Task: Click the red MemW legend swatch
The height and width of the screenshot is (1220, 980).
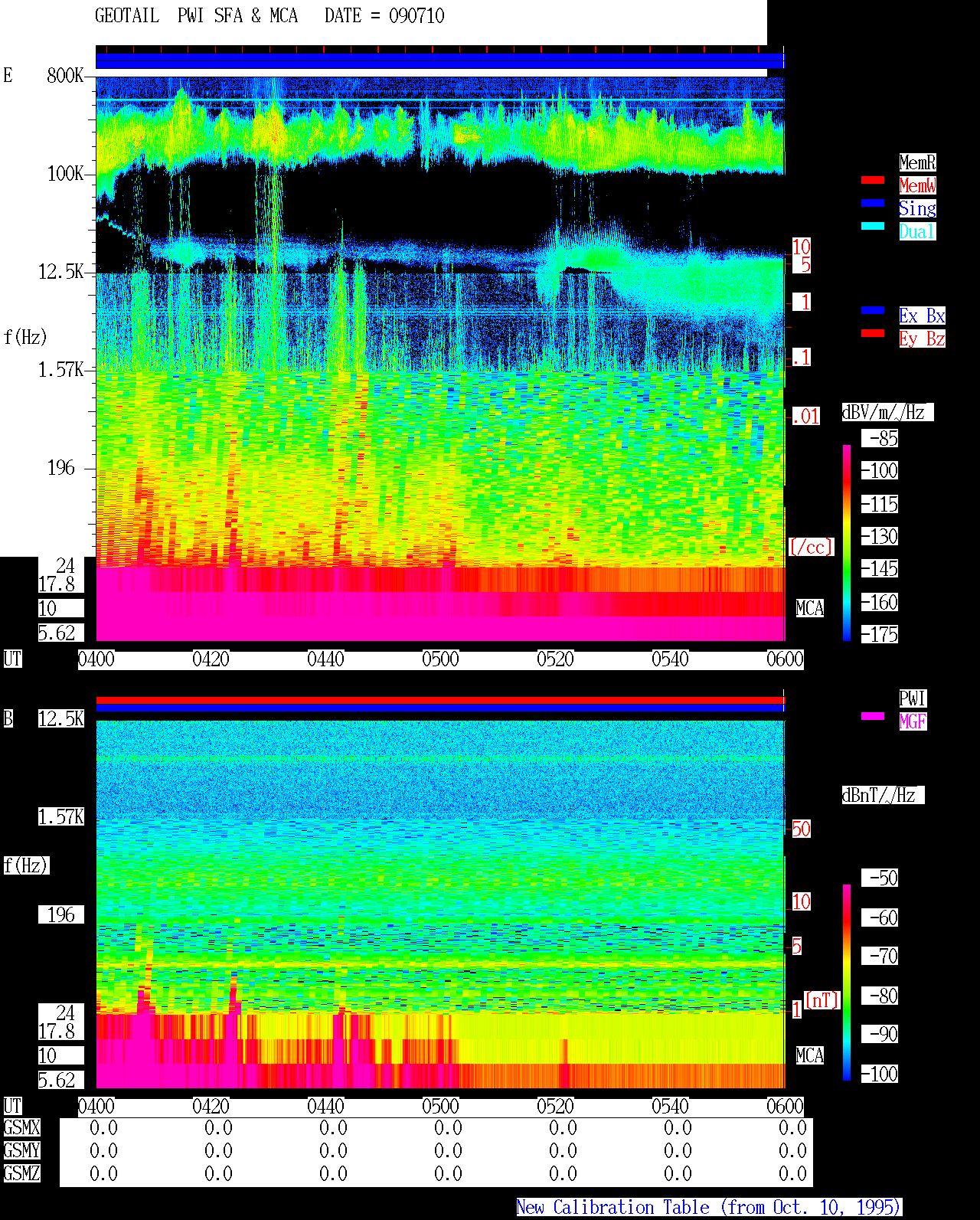Action: (x=873, y=180)
